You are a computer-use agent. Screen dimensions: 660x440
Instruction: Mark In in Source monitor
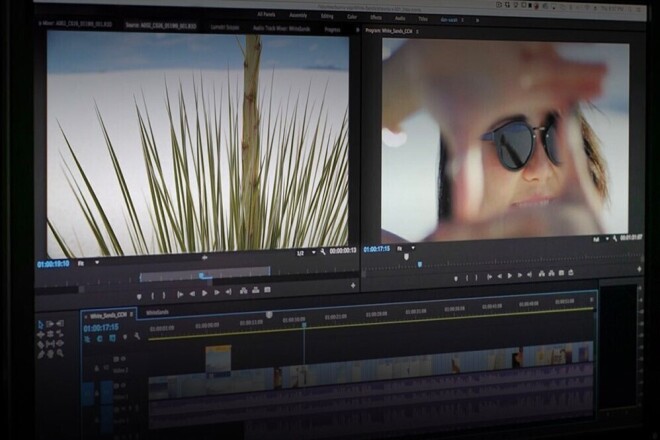153,296
